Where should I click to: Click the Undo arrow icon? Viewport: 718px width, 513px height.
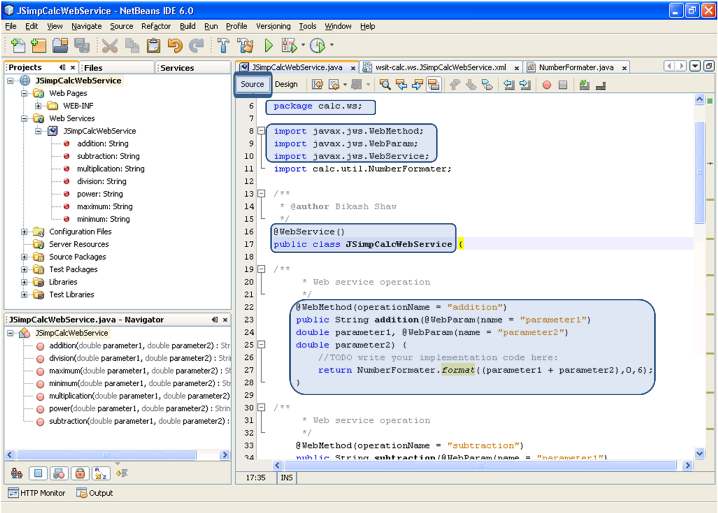click(x=175, y=46)
